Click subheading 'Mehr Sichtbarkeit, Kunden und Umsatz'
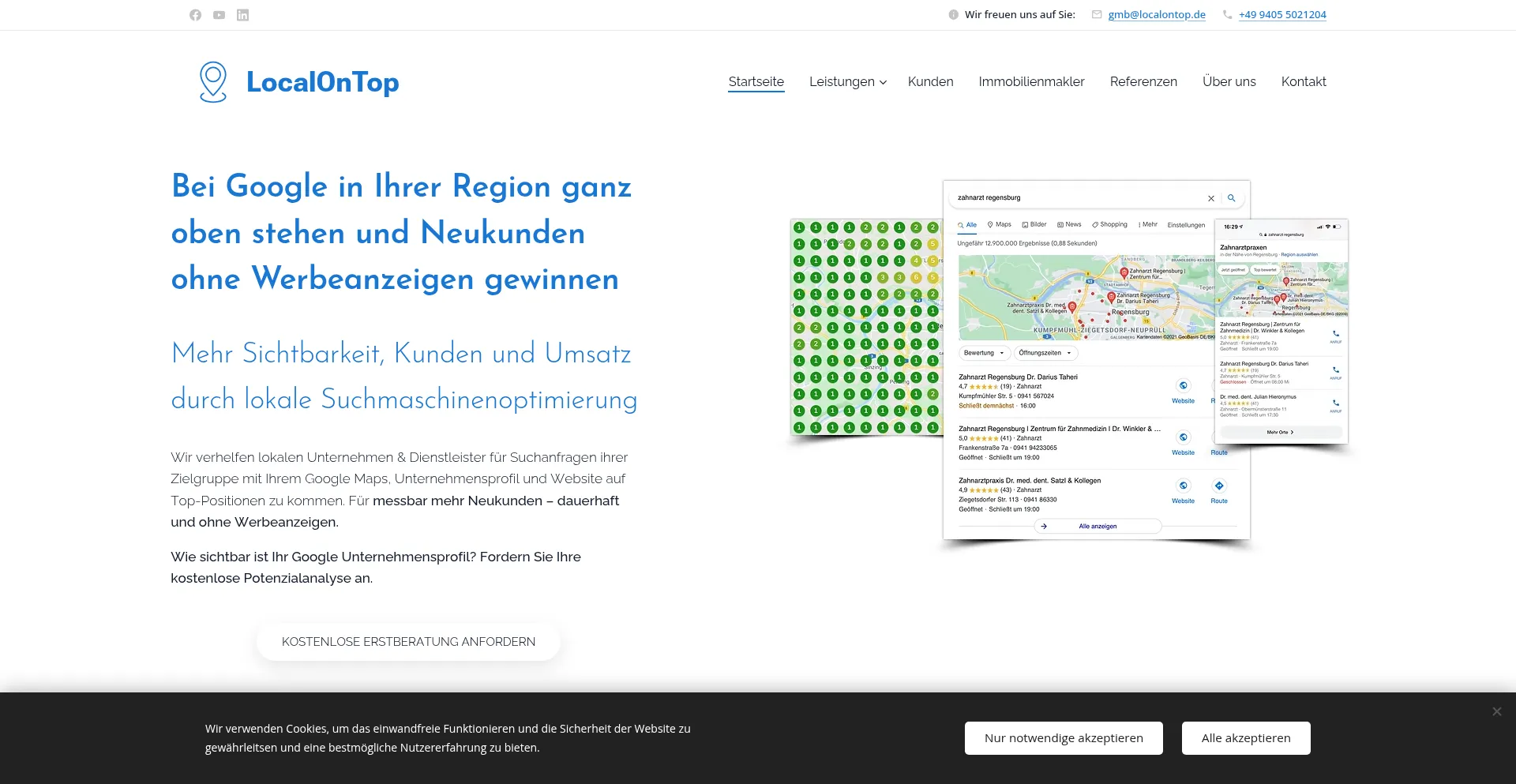1516x784 pixels. [x=401, y=354]
